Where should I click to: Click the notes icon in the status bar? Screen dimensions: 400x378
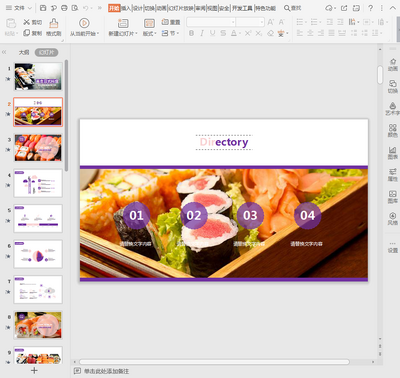[x=77, y=371]
